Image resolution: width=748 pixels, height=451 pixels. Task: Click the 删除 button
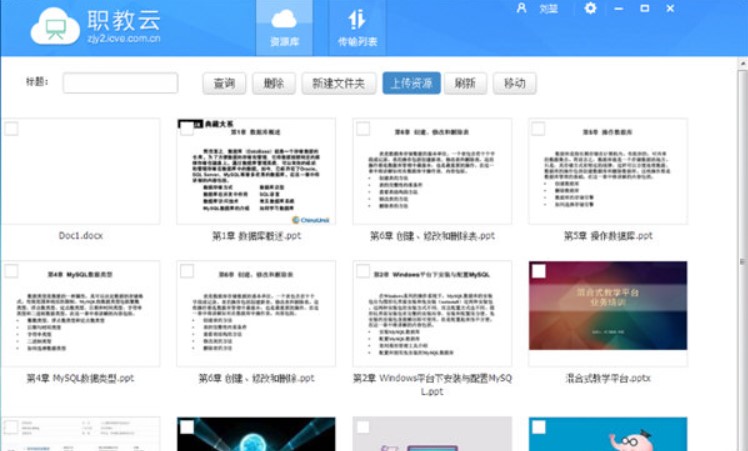(x=274, y=84)
